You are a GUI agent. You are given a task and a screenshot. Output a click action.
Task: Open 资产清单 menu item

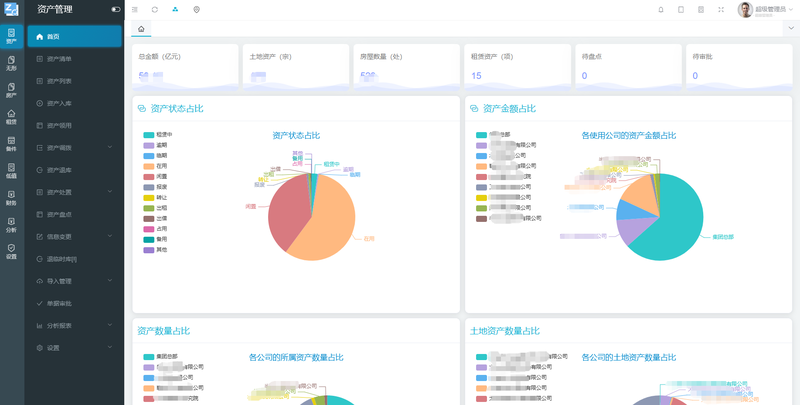point(74,59)
